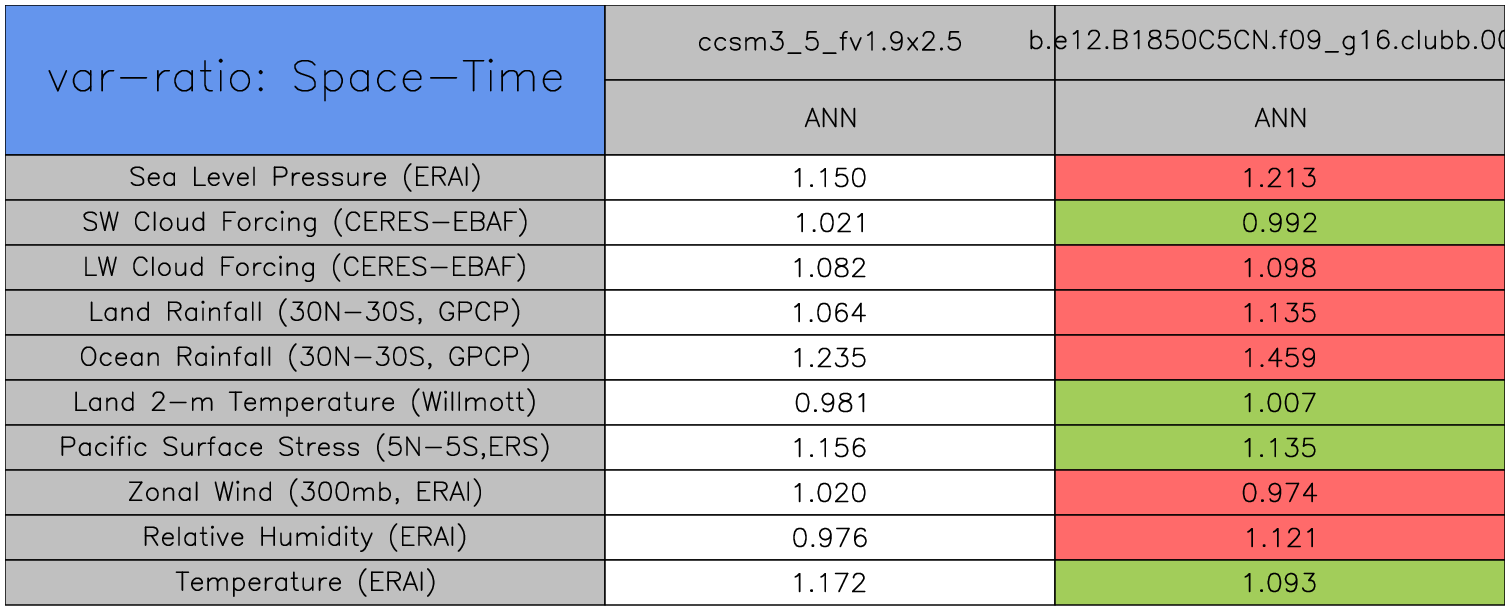Select SW Cloud Forcing (CERES-EBAF) row label
This screenshot has height=611, width=1510.
[x=305, y=223]
